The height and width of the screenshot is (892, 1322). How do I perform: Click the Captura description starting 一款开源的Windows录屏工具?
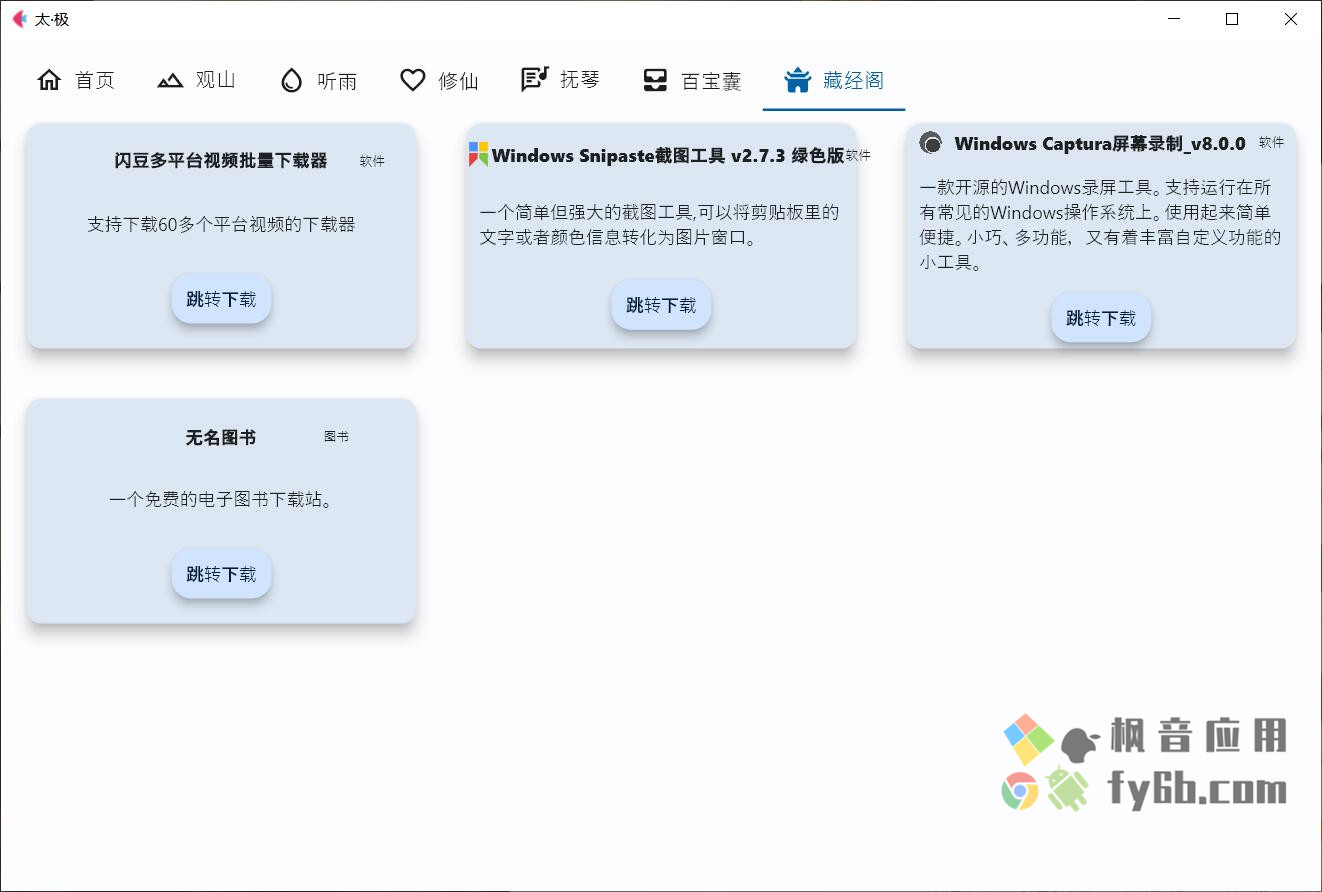(x=1100, y=225)
